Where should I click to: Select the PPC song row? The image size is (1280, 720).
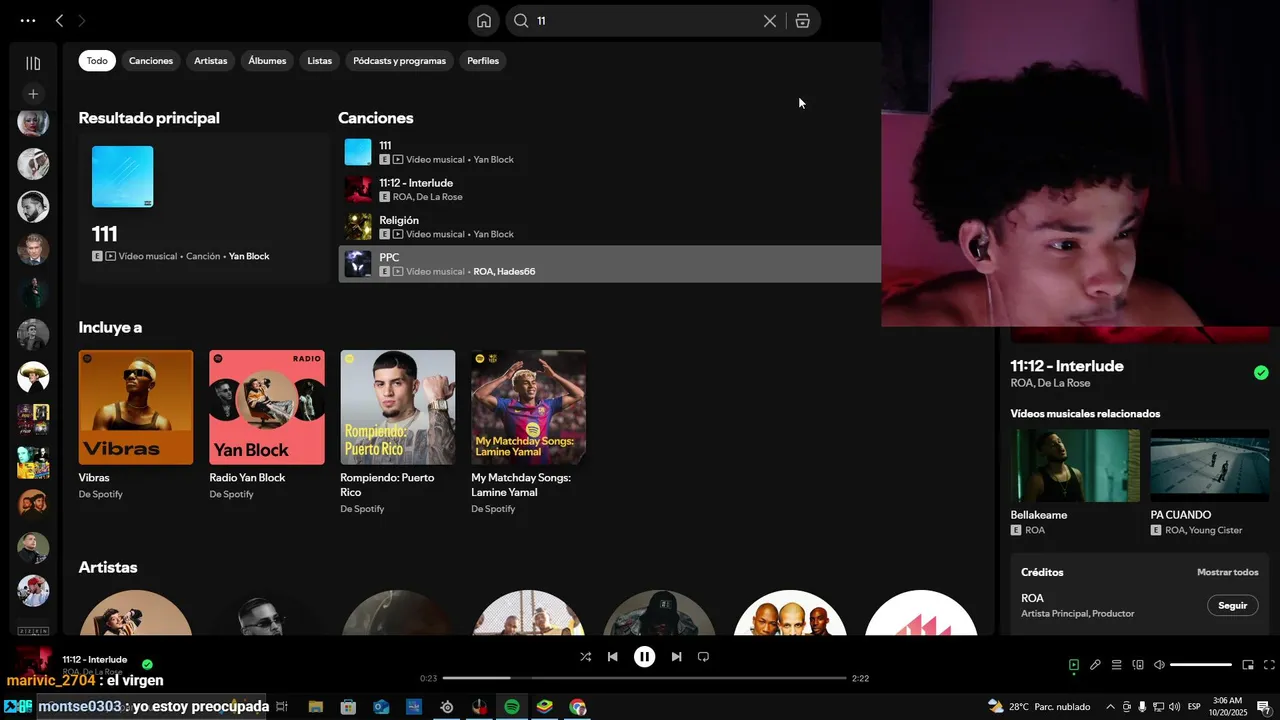pos(610,264)
